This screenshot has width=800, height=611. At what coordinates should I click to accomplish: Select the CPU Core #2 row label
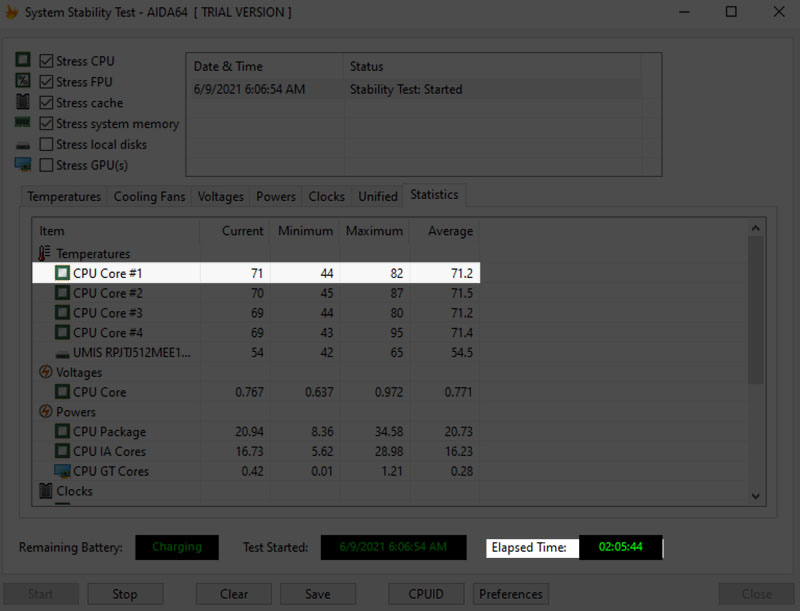(108, 293)
